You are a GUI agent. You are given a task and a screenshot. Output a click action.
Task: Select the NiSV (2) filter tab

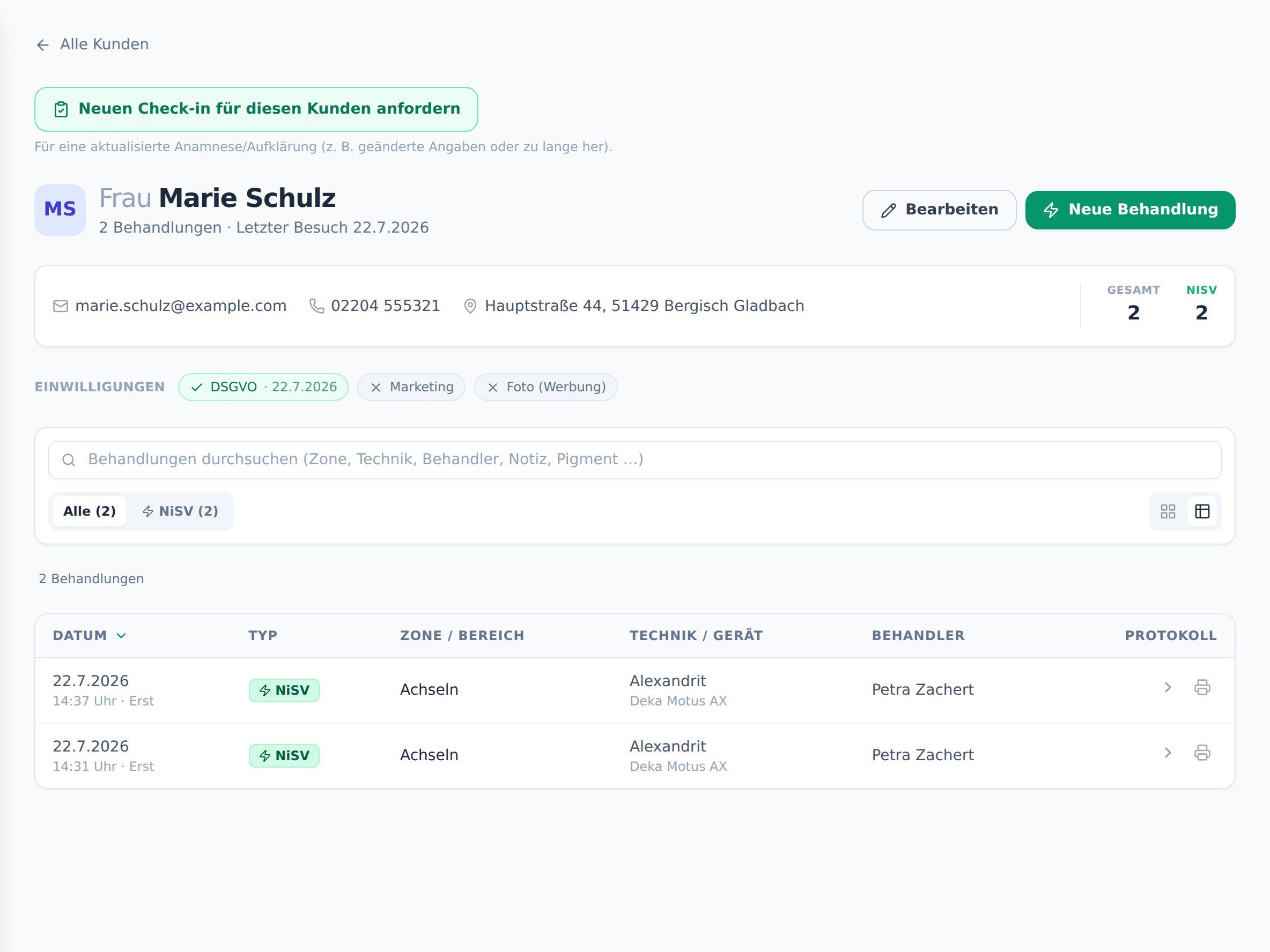pyautogui.click(x=180, y=511)
